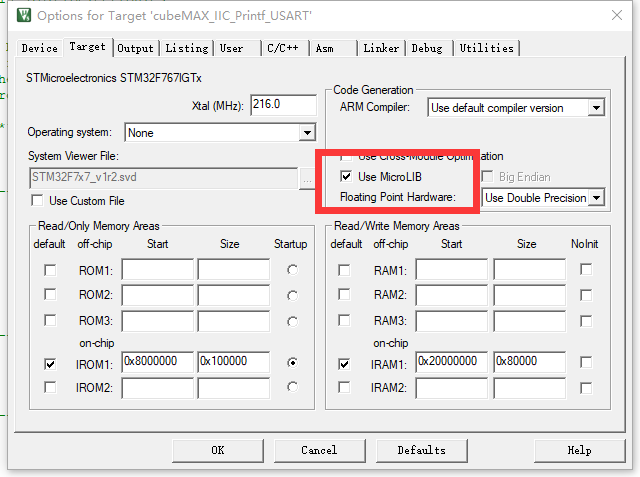The height and width of the screenshot is (477, 640).
Task: Enable NoInit for IRAM2
Action: tap(586, 388)
